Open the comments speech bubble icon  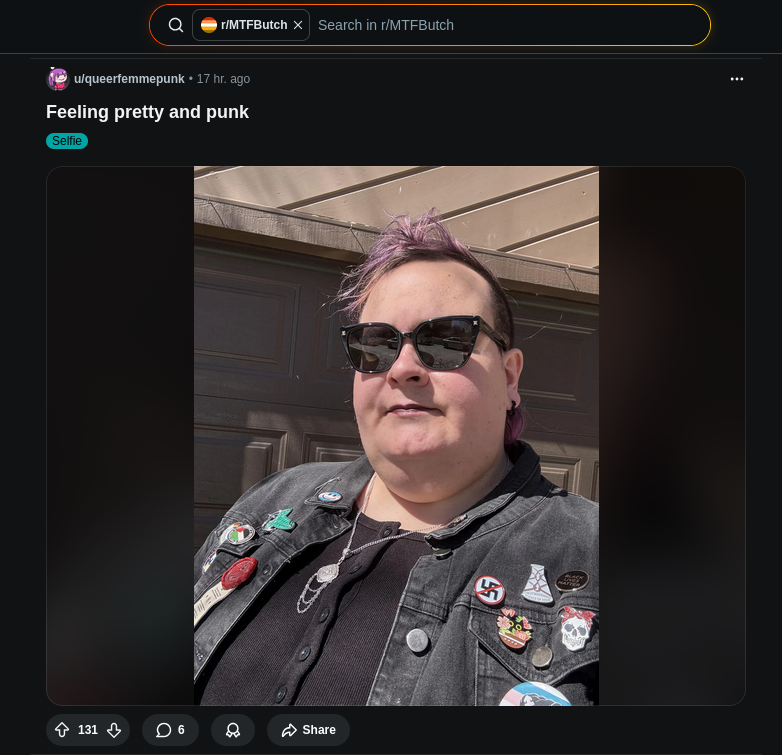pyautogui.click(x=163, y=730)
